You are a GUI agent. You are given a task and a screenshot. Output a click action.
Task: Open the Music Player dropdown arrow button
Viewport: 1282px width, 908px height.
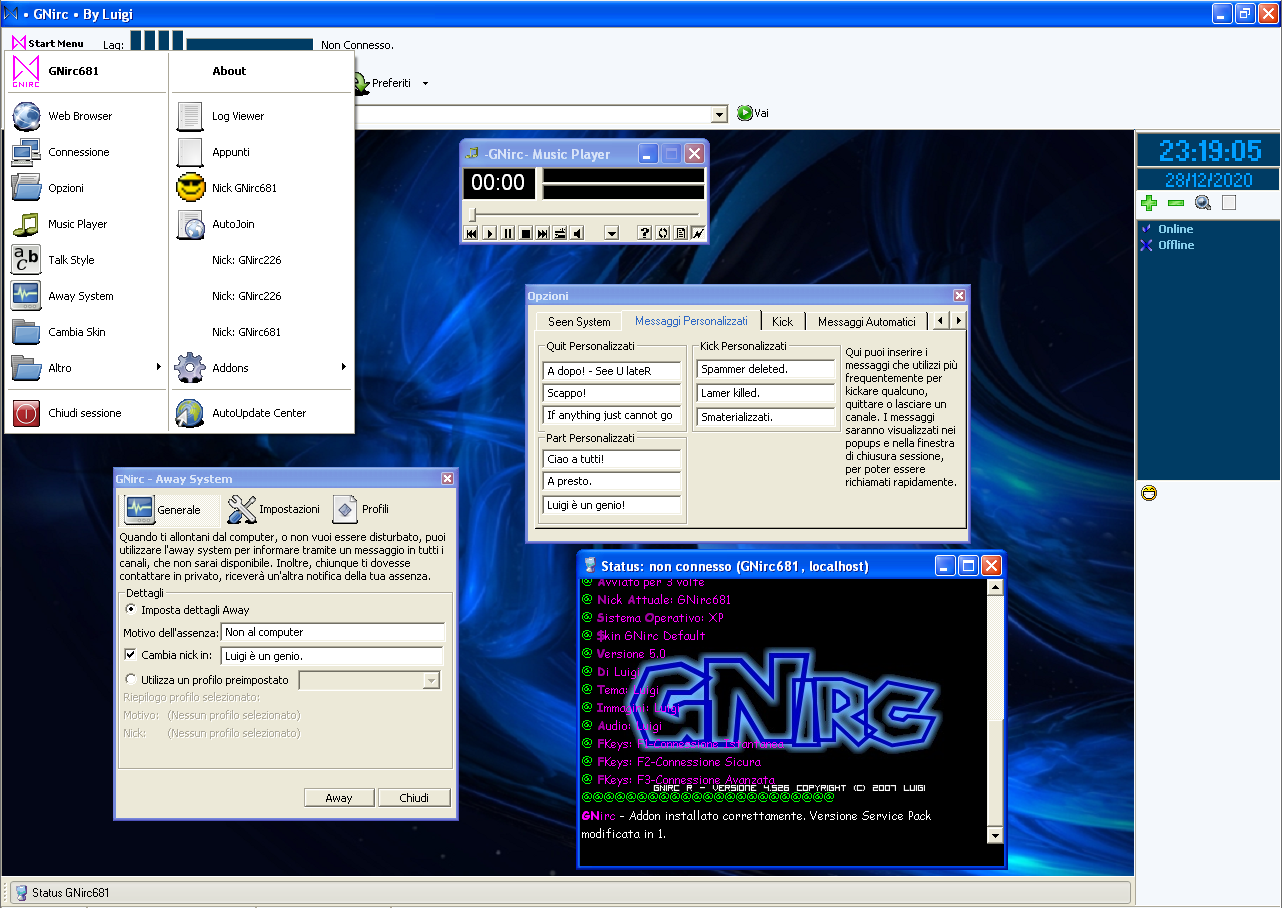612,233
